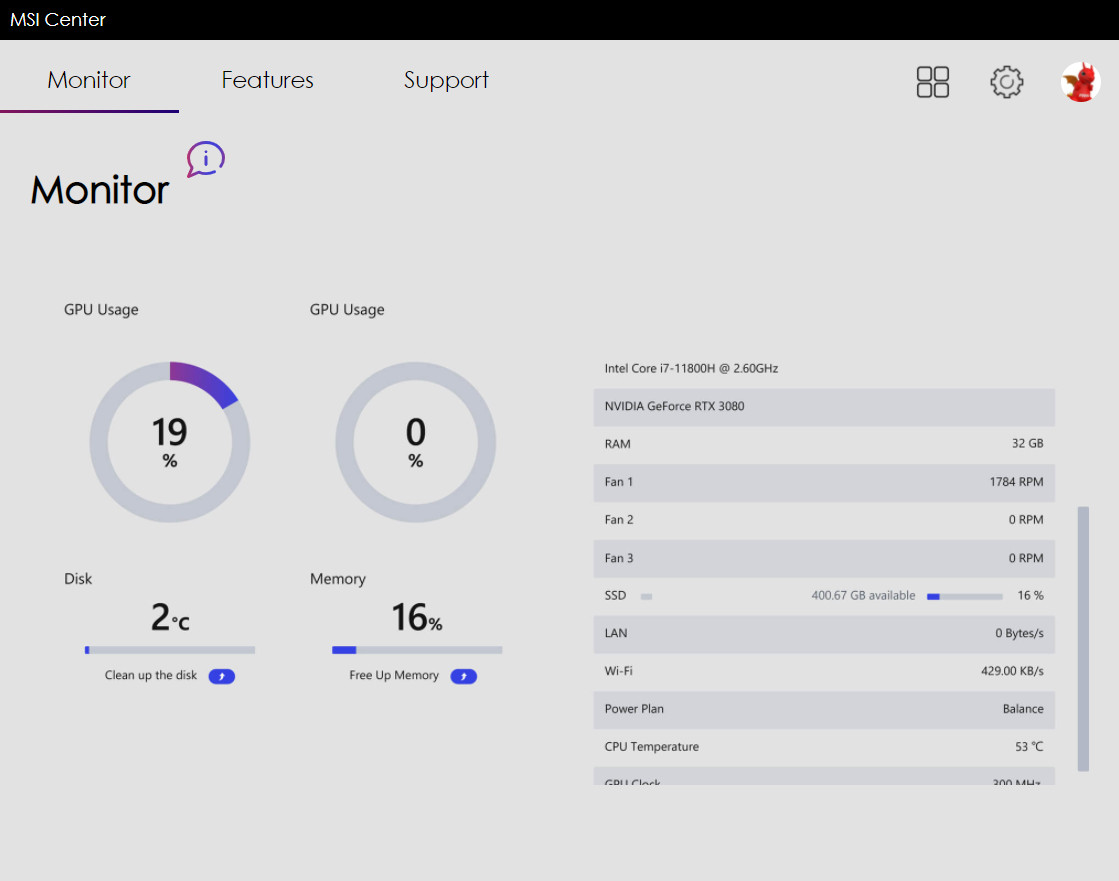The width and height of the screenshot is (1119, 881).
Task: Click the 0% GPU usage gauge
Action: click(415, 442)
